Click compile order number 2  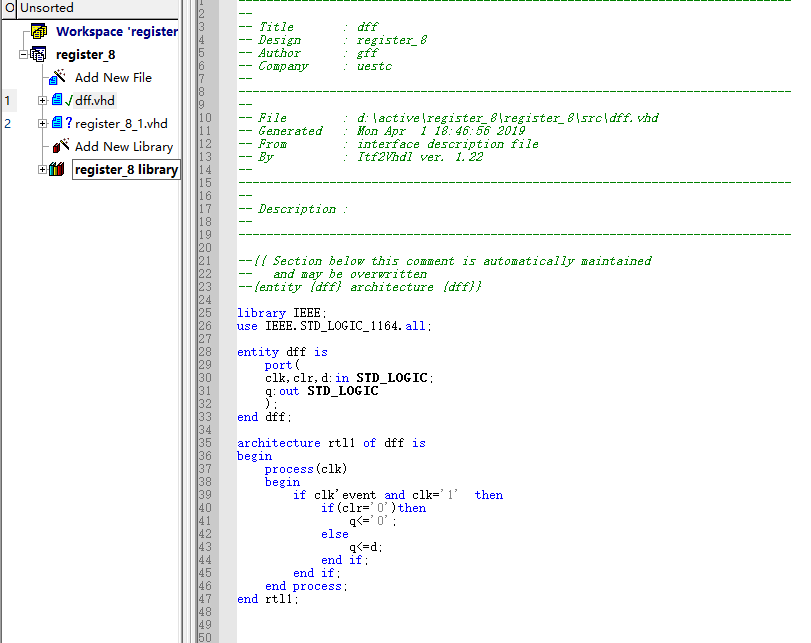tap(7, 124)
